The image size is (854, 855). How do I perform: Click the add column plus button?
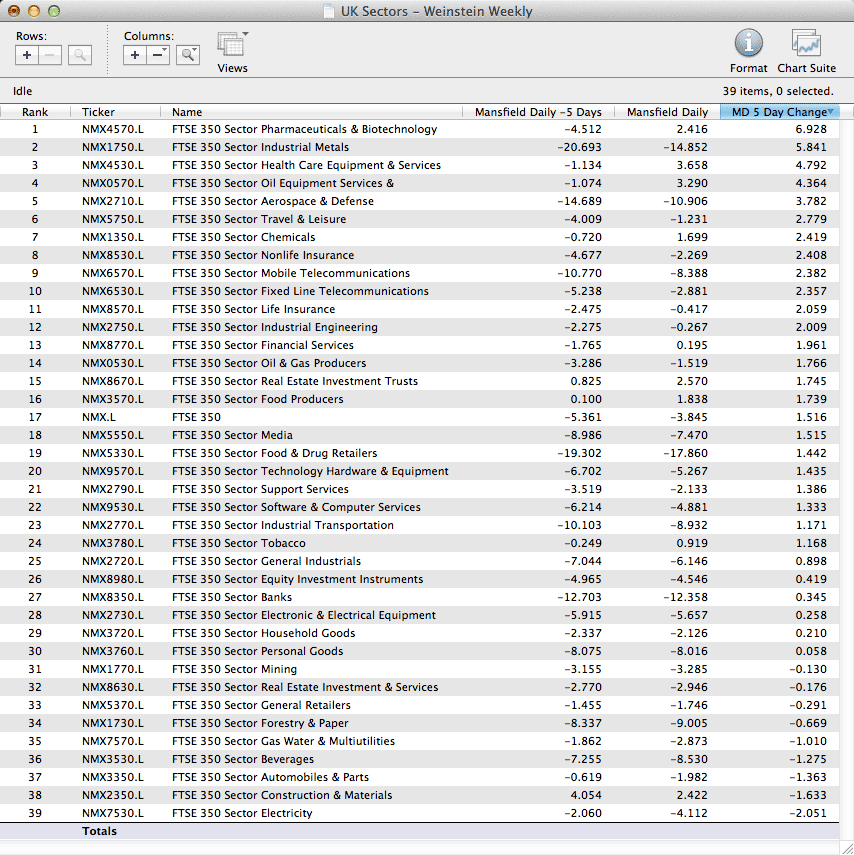pyautogui.click(x=135, y=55)
